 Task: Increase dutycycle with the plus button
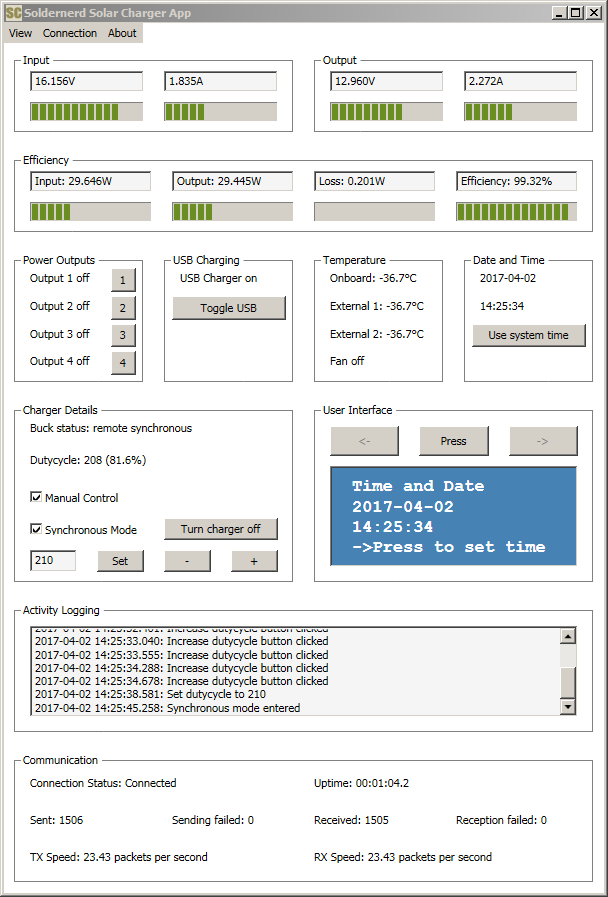tap(254, 561)
